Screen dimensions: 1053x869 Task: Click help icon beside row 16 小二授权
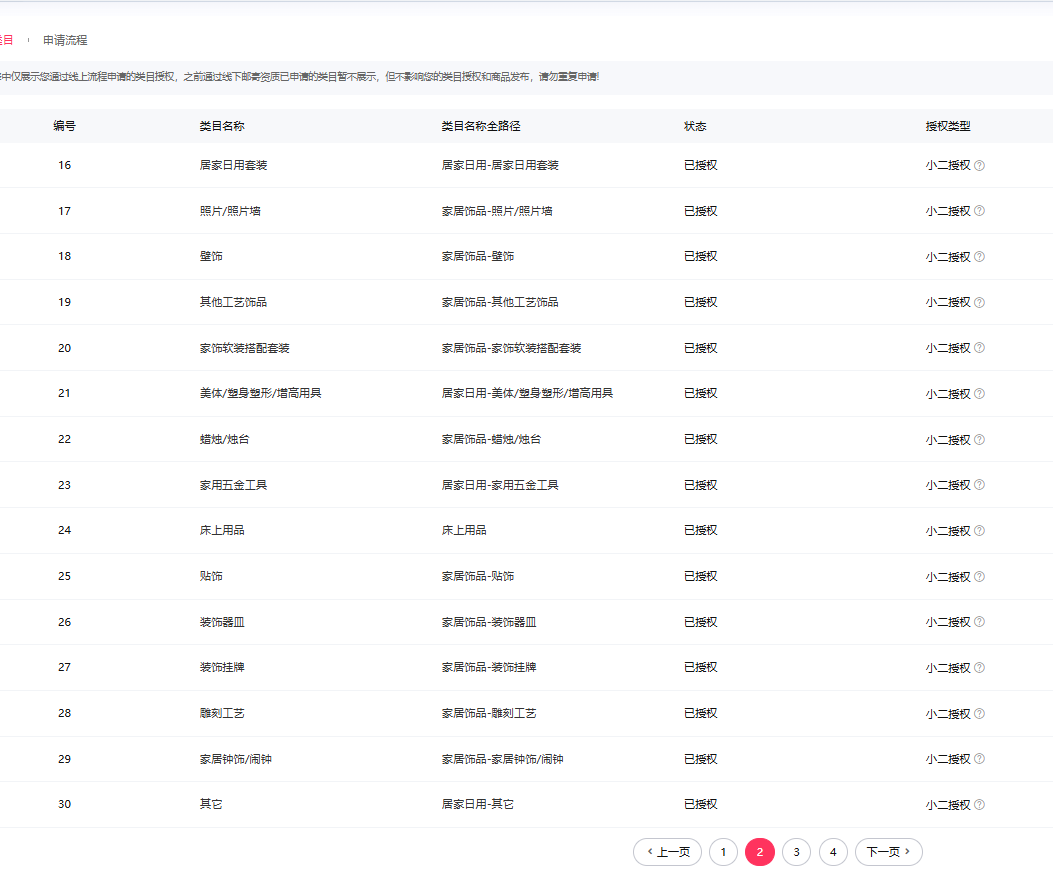pos(979,166)
